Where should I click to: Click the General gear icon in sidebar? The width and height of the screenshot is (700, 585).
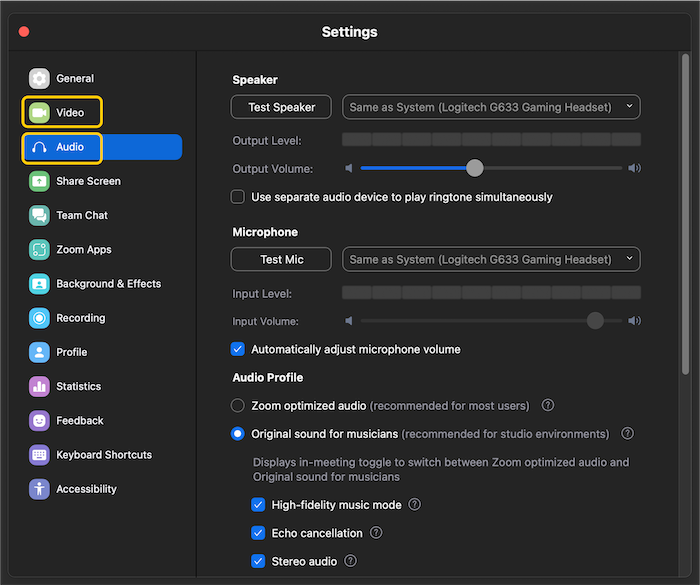point(39,78)
